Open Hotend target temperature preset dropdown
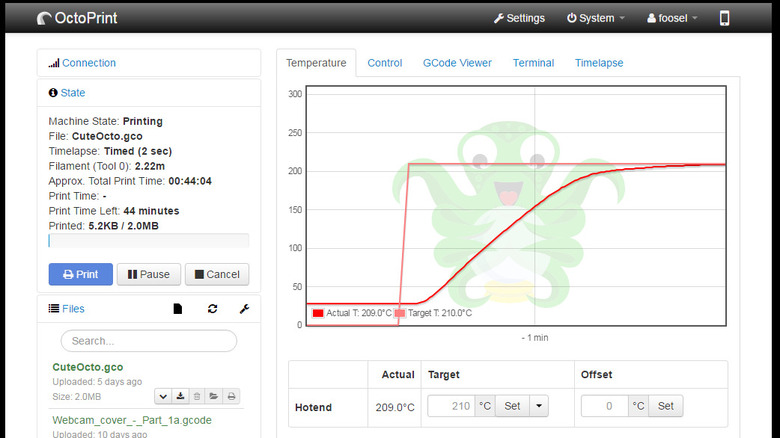 tap(539, 406)
